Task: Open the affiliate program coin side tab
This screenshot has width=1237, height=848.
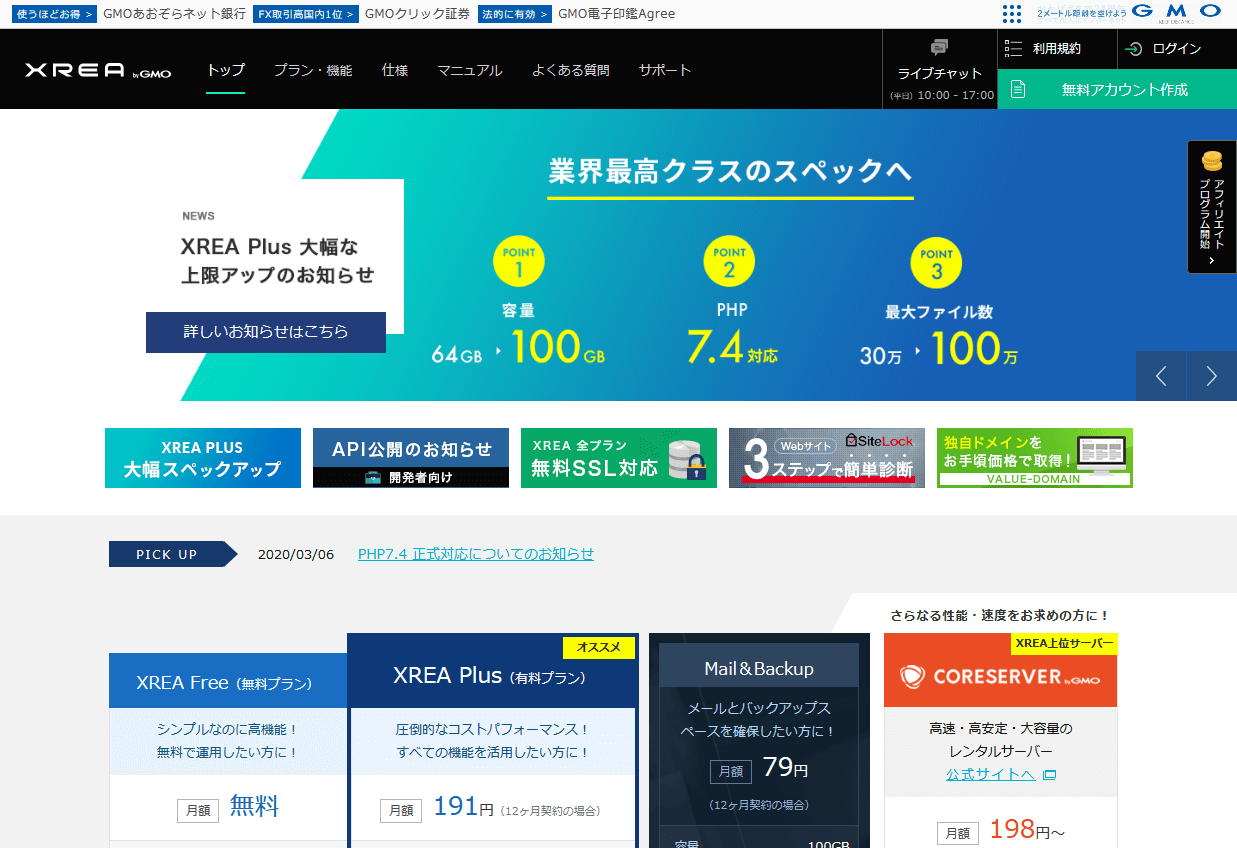Action: pos(1212,207)
